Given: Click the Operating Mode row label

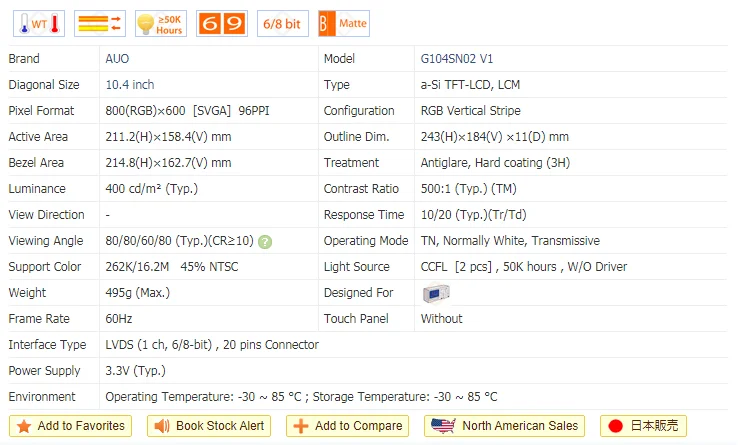Looking at the screenshot, I should click(x=366, y=241).
